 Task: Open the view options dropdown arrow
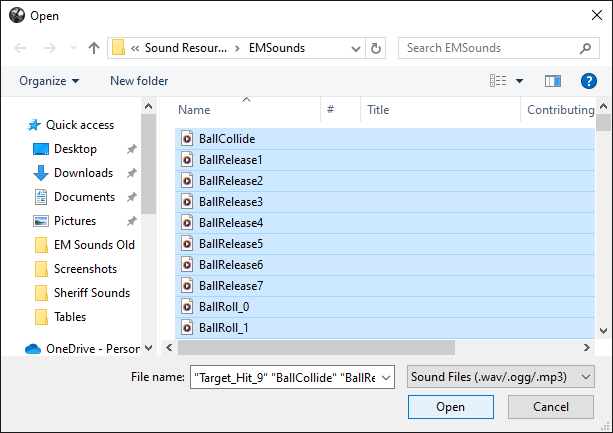pos(519,81)
